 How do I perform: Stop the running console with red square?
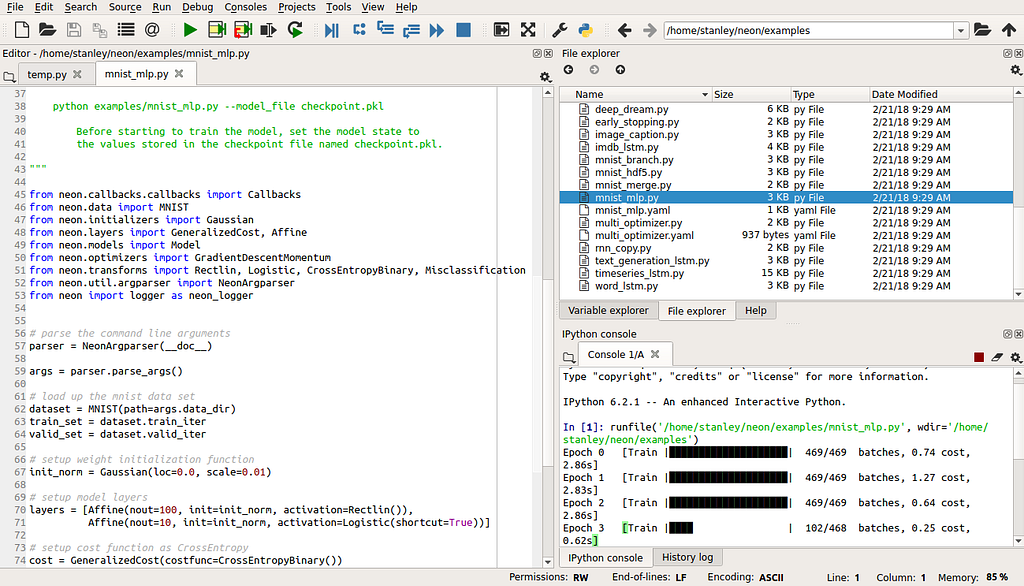pyautogui.click(x=979, y=357)
